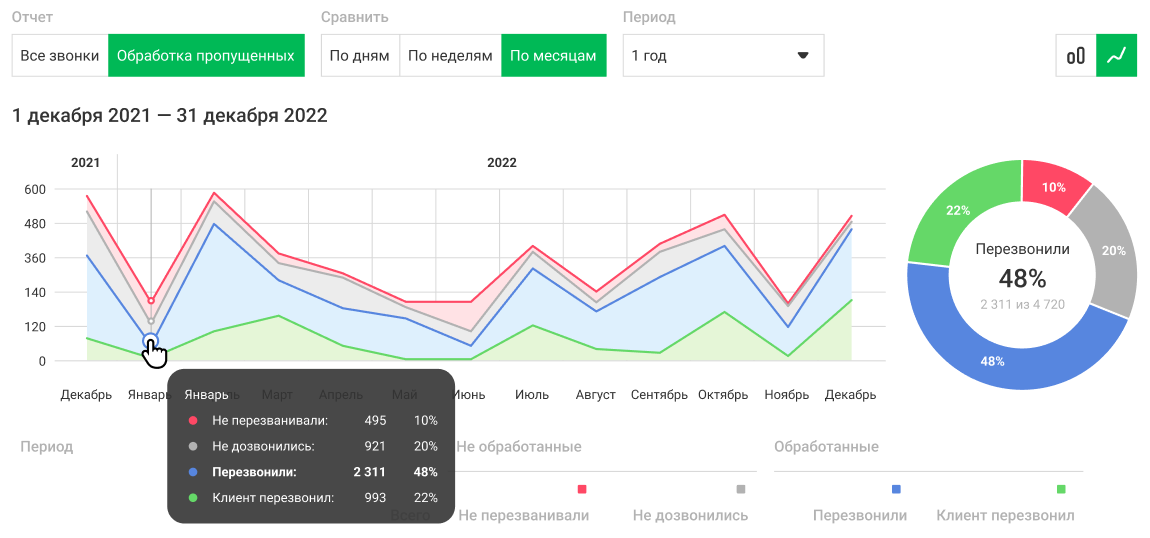Switch comparison to По неделям
Viewport: 1150px width, 538px height.
point(450,56)
